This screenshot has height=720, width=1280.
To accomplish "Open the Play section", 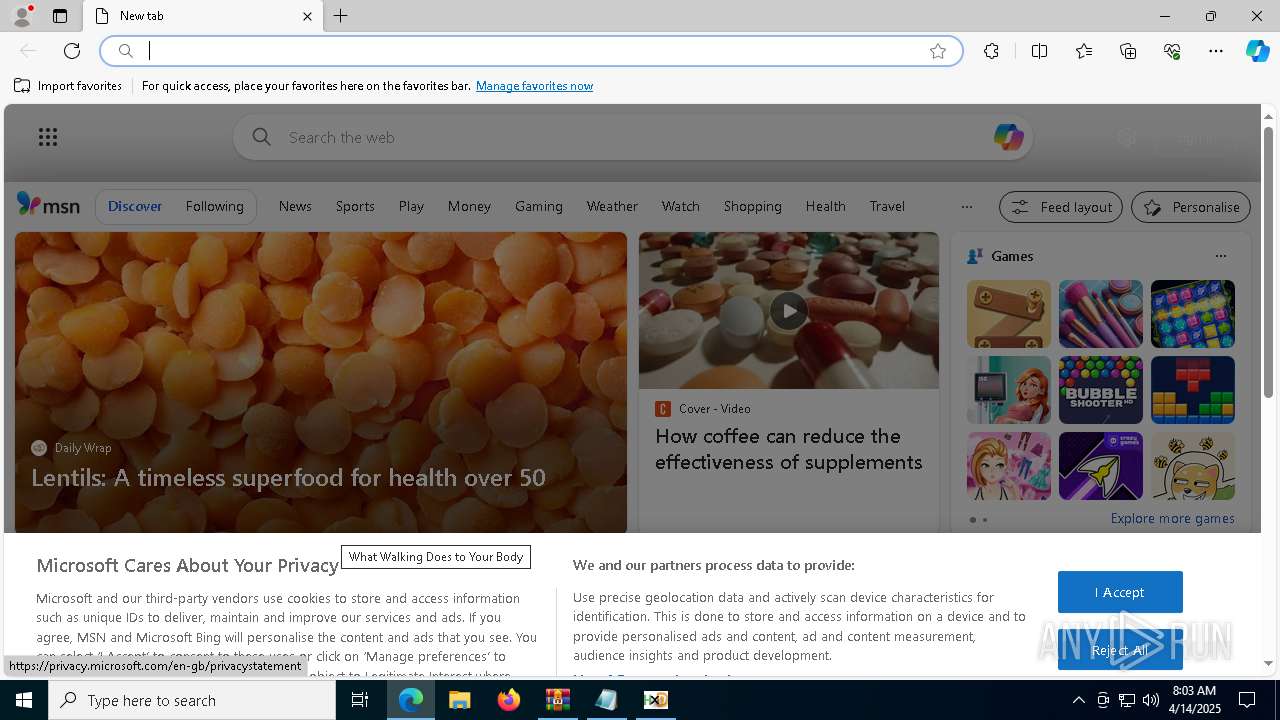I will 411,206.
